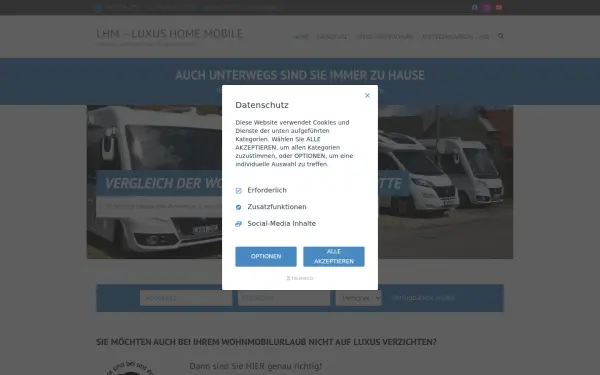Screen dimensions: 600x375
Task: Click the Zusatzfunktionen label text
Action: (277, 207)
